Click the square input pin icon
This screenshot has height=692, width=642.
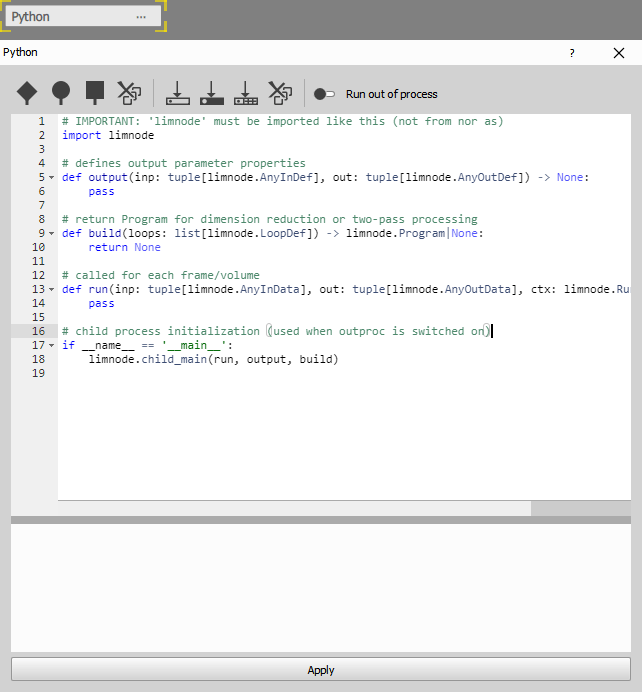[95, 93]
